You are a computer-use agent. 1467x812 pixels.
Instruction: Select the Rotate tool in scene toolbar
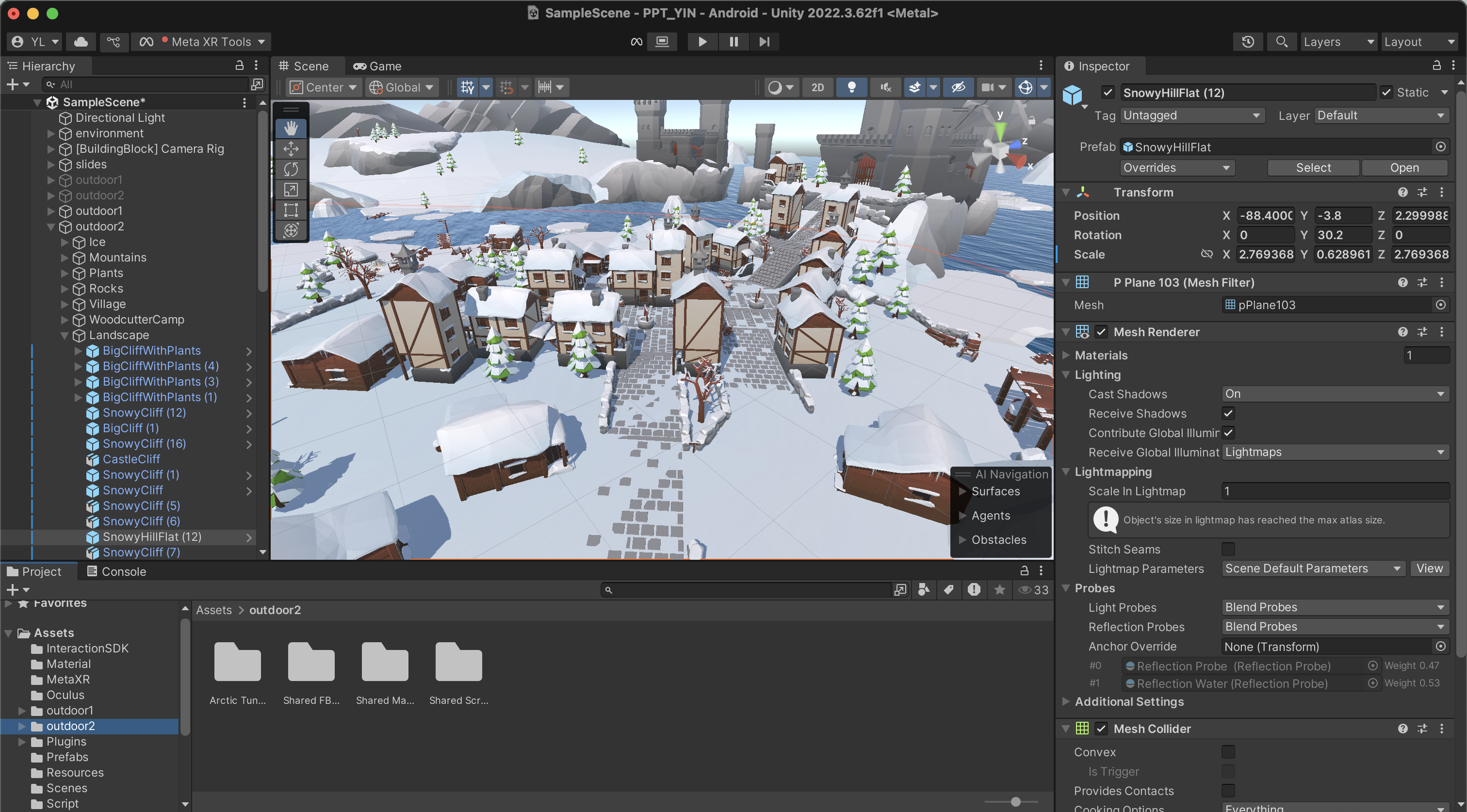coord(291,169)
